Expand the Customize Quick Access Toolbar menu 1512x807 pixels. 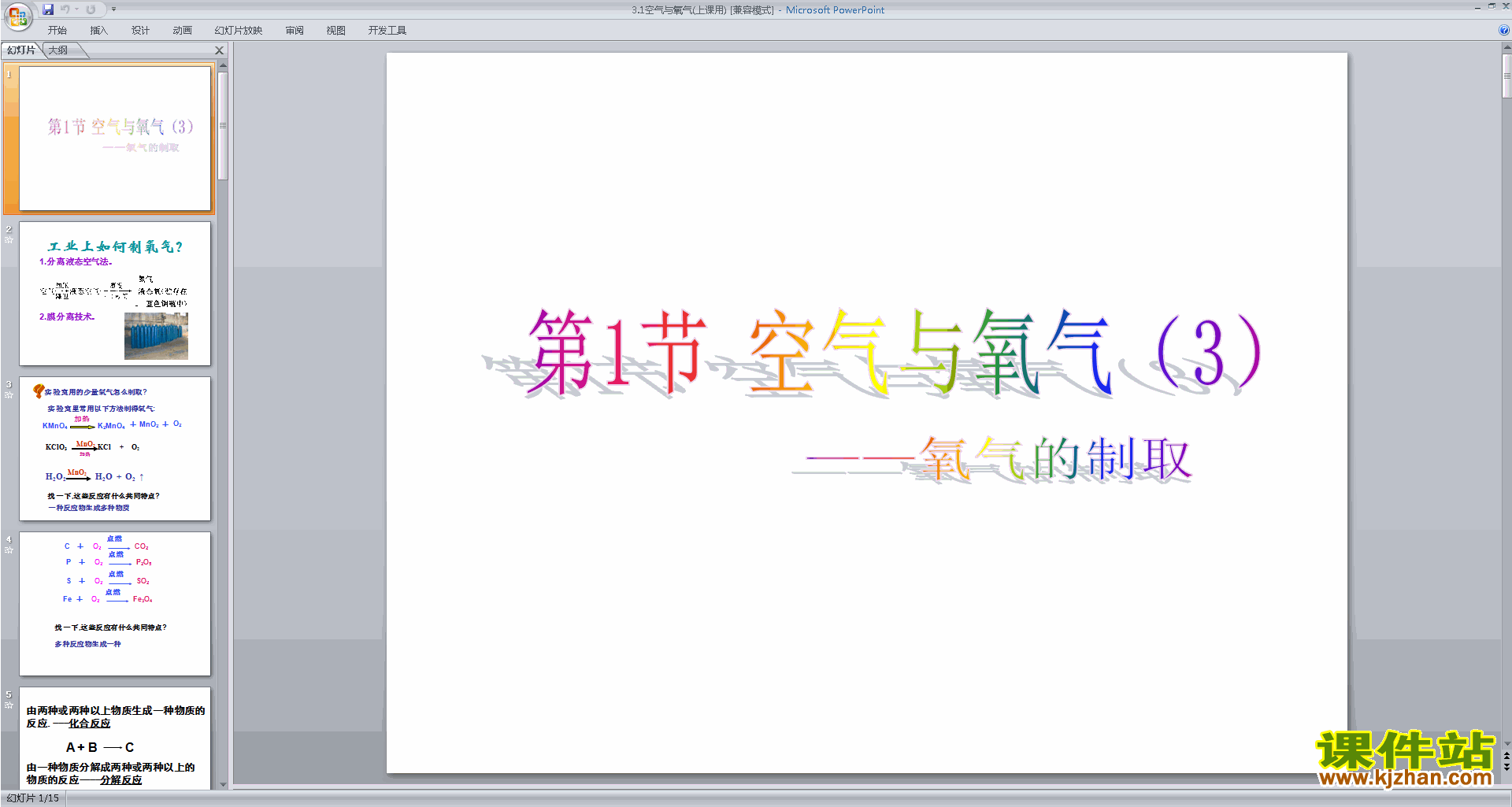coord(113,9)
